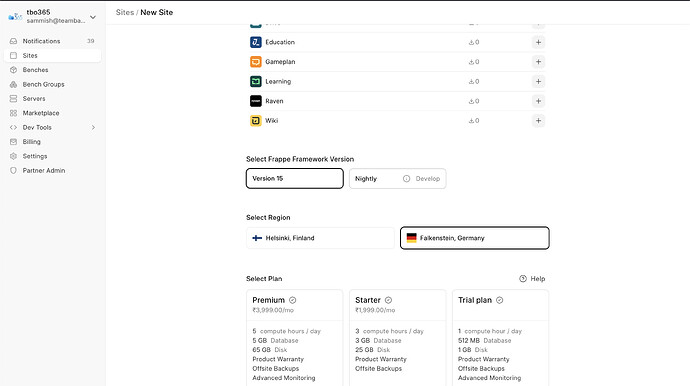Click the Gameplan app icon
The height and width of the screenshot is (386, 690).
click(256, 62)
